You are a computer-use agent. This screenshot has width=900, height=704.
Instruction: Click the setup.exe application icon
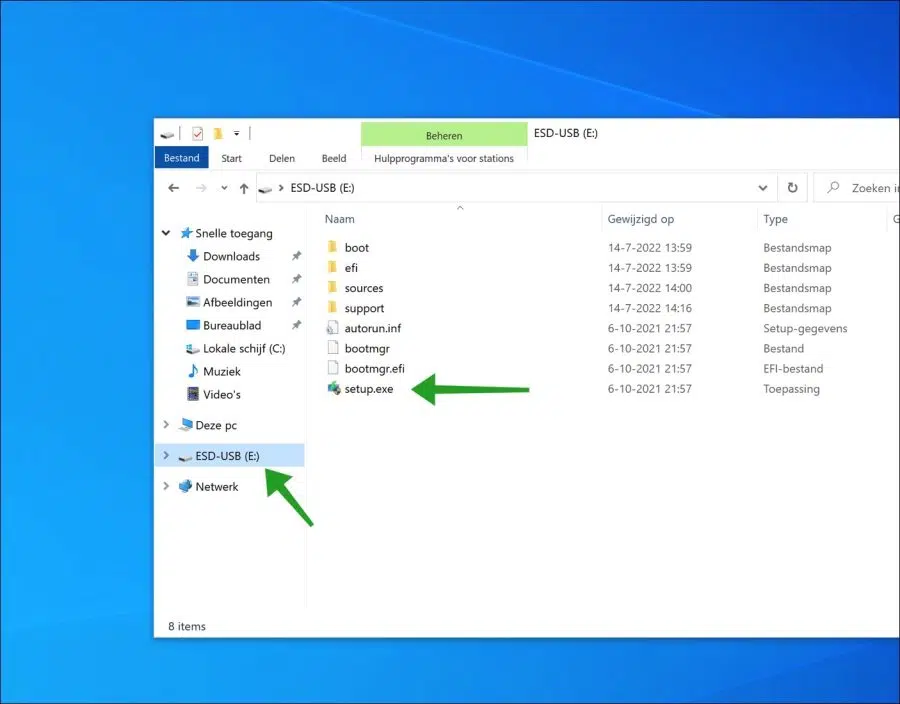pos(333,388)
